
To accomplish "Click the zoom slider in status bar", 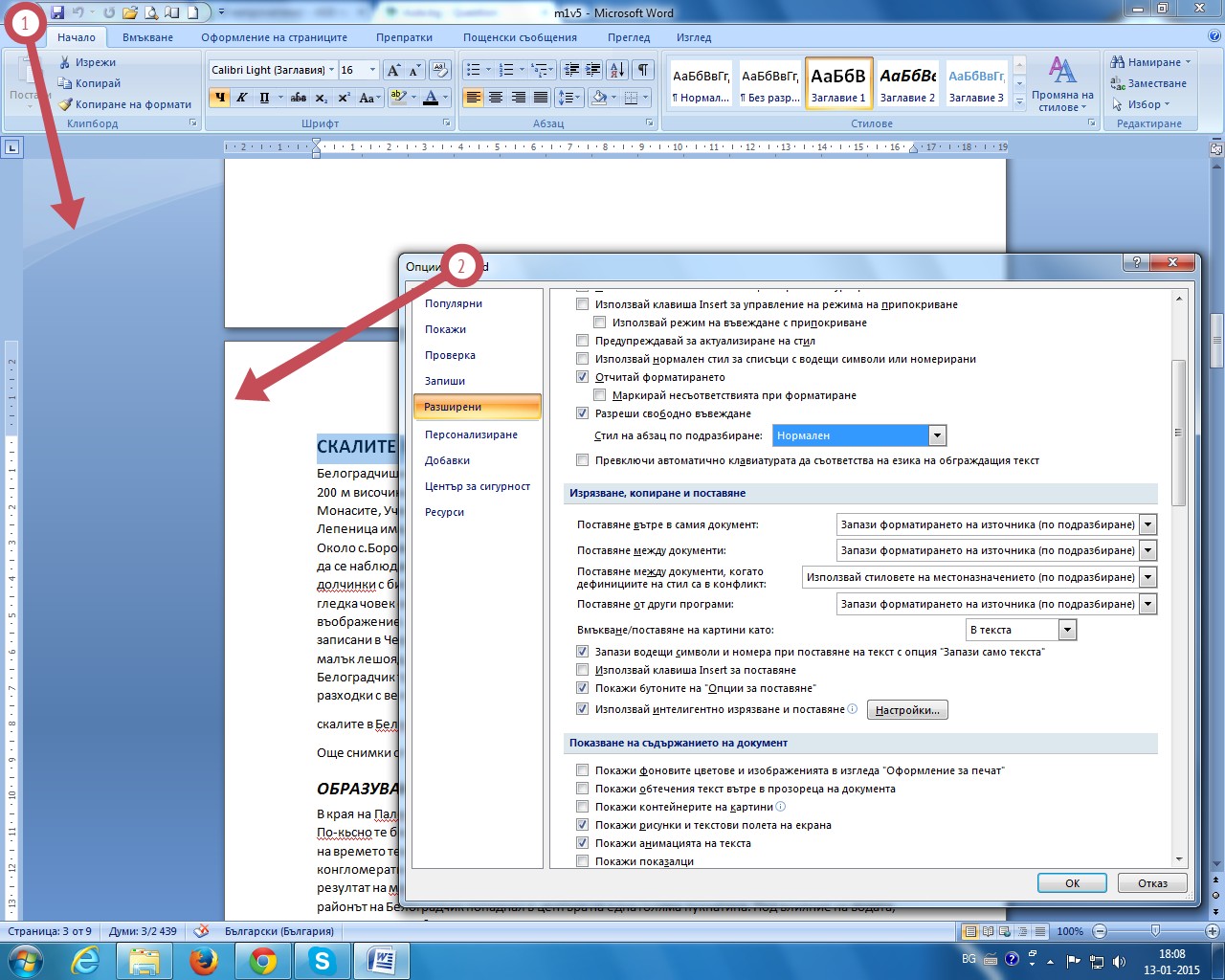I will click(x=1155, y=931).
